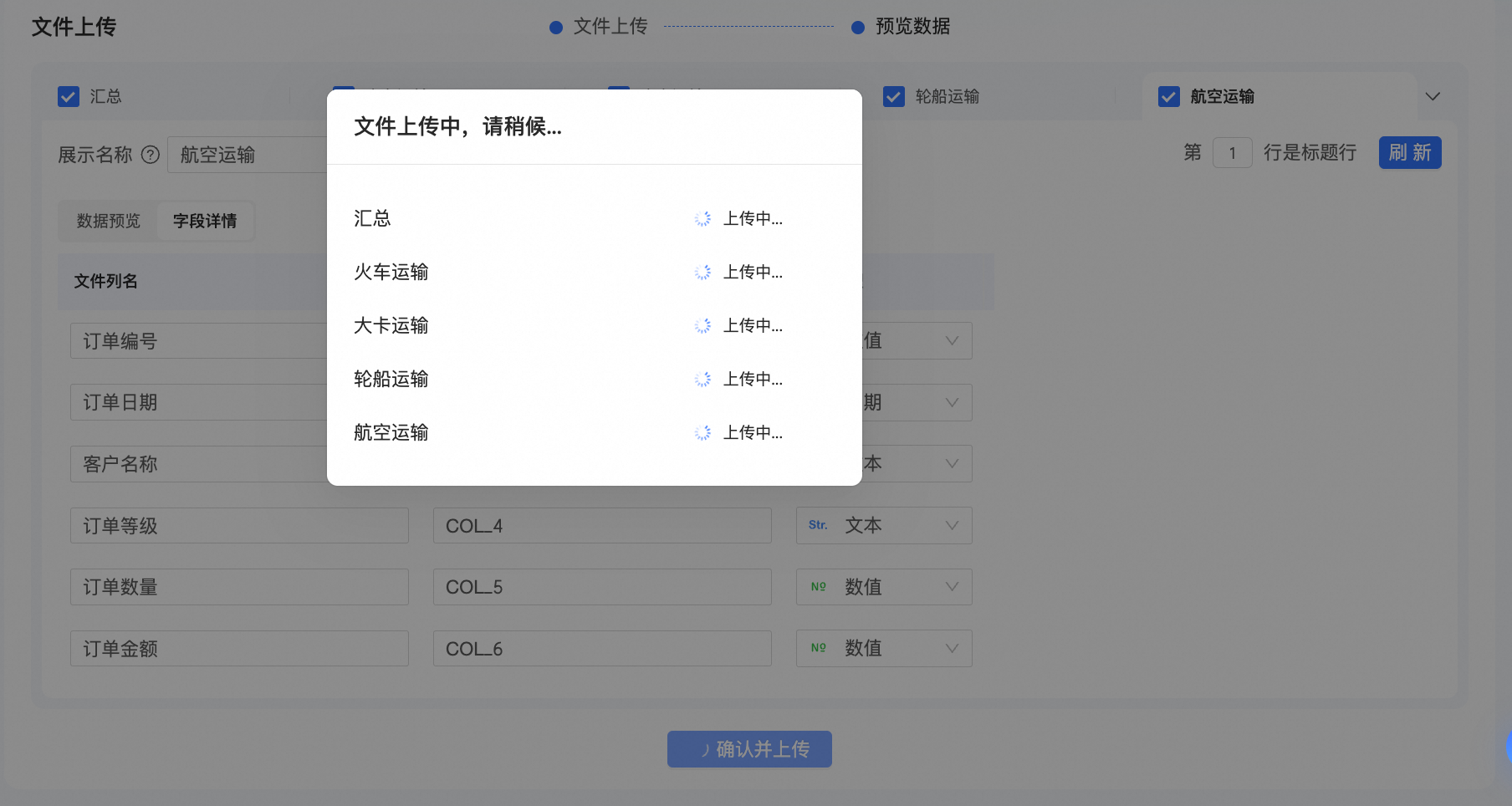Click the 行是标题行 label
This screenshot has height=806, width=1512.
tap(1310, 153)
